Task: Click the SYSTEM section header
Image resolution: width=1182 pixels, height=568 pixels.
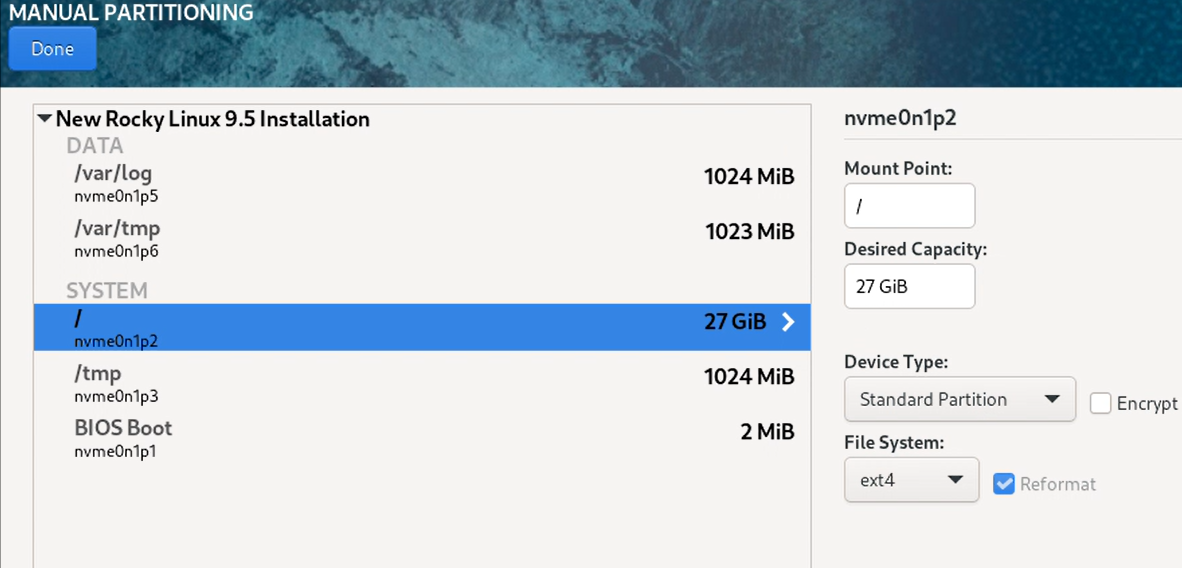Action: 107,290
